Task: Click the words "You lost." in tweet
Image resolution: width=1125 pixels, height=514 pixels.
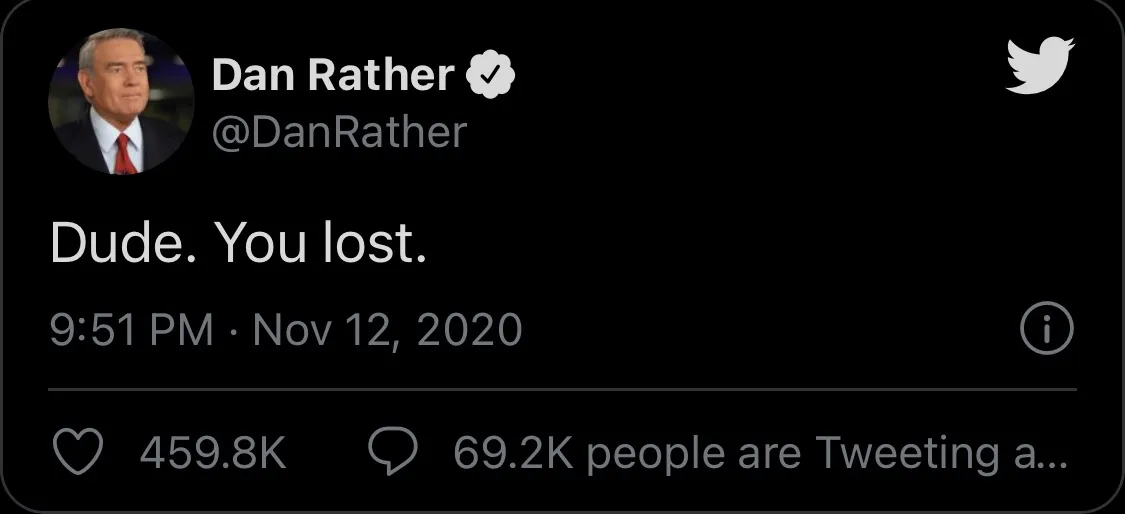Action: click(x=321, y=243)
